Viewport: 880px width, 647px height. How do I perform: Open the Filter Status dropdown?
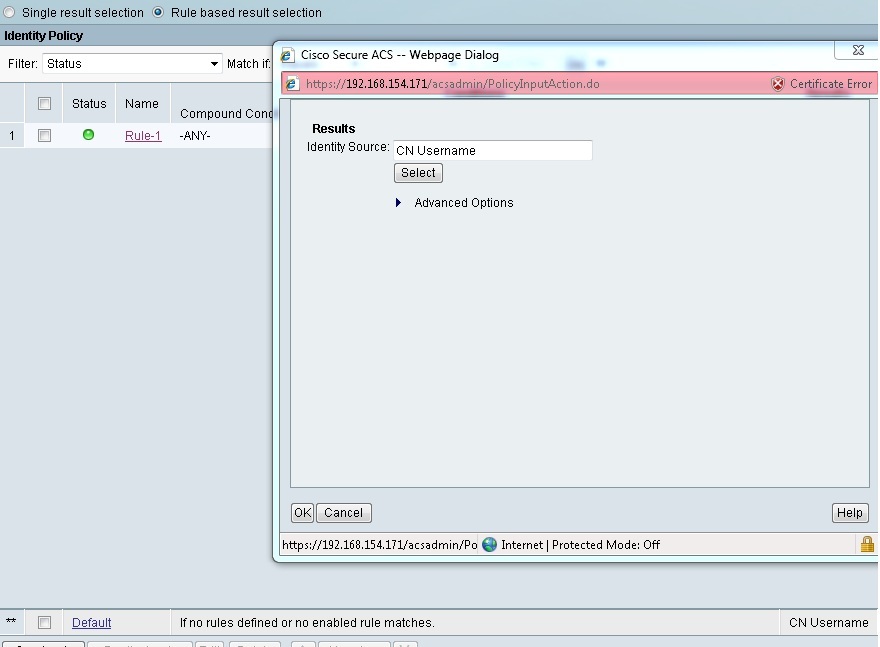click(x=132, y=63)
